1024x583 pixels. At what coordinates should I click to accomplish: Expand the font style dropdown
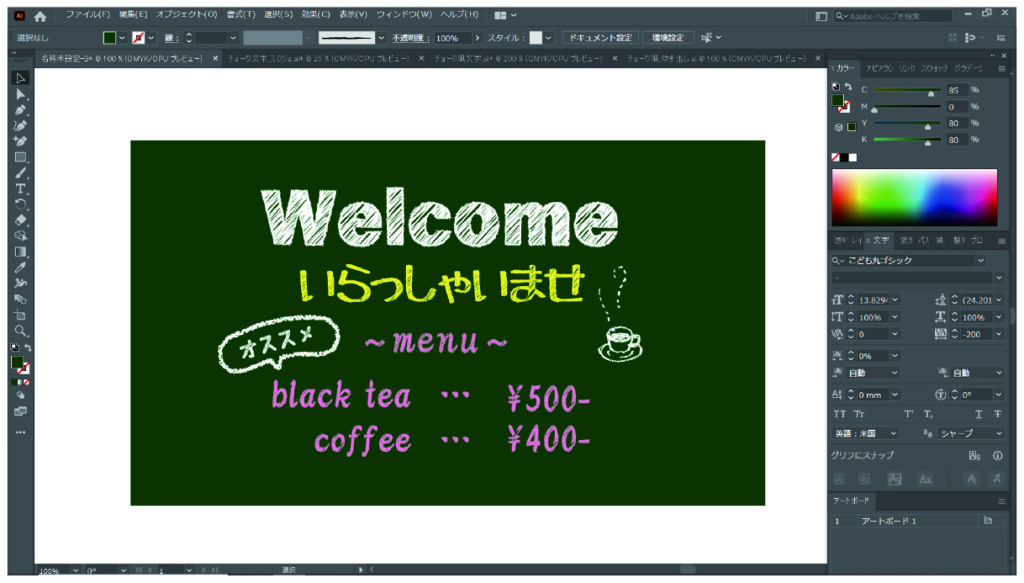tap(999, 278)
